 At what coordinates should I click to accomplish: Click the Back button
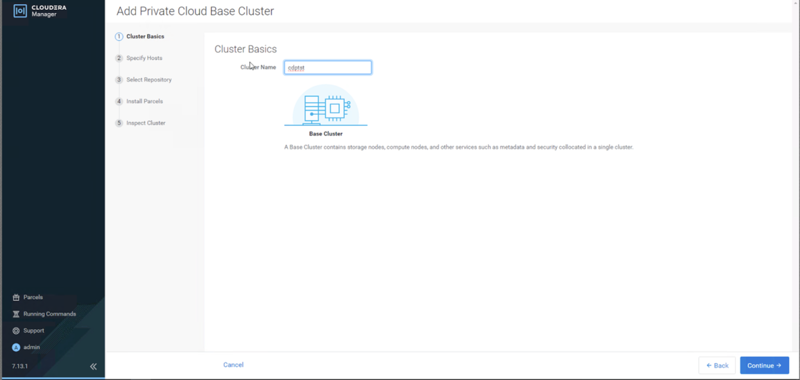click(717, 365)
